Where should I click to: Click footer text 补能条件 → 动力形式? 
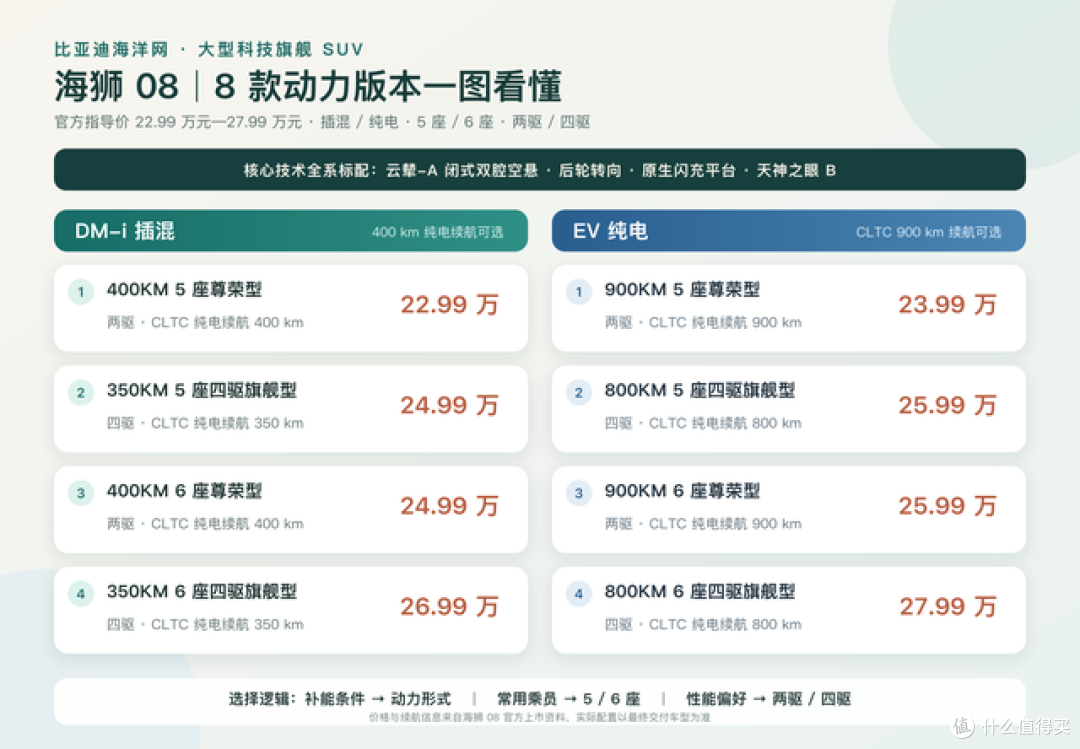coord(377,699)
